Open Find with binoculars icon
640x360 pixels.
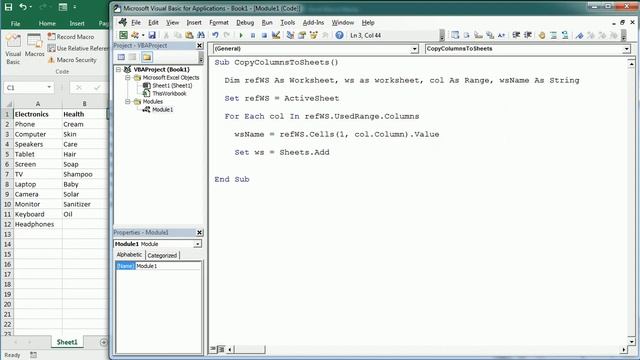[200, 36]
